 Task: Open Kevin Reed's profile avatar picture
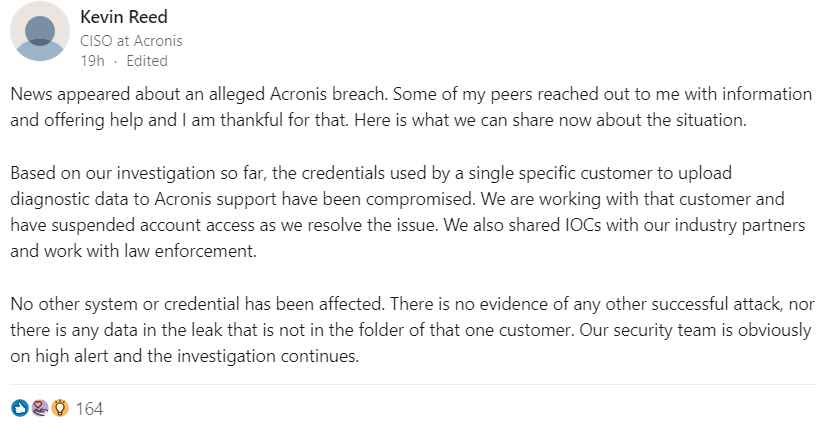[40, 31]
